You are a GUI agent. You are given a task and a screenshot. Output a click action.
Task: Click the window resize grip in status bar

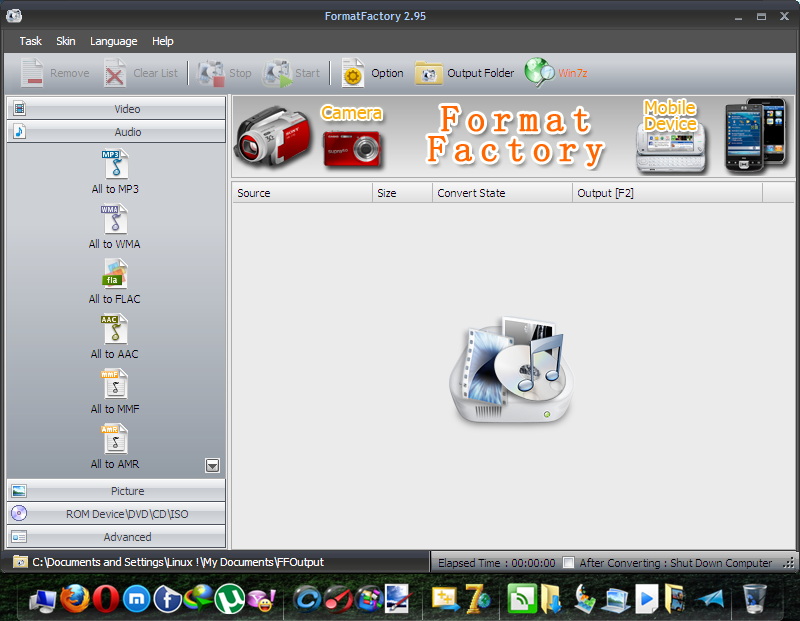point(789,563)
